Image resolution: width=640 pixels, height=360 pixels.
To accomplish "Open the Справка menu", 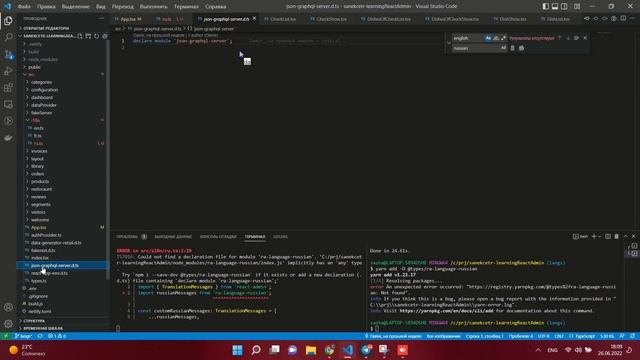I will tap(216, 7).
